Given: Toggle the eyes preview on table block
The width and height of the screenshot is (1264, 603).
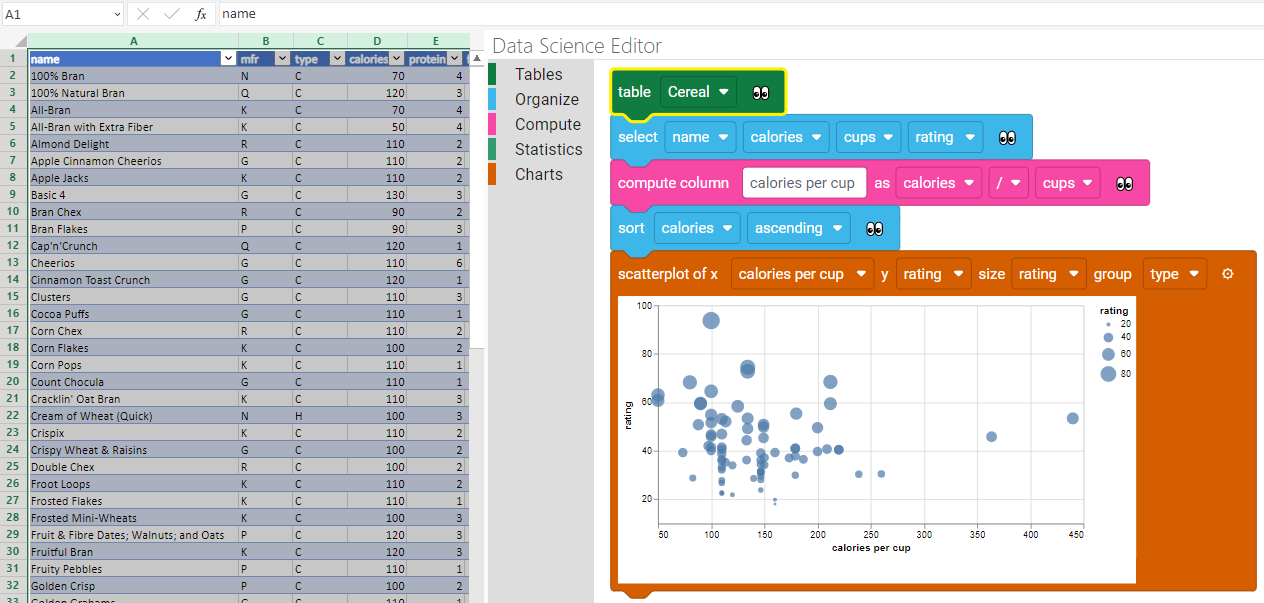Looking at the screenshot, I should point(761,92).
